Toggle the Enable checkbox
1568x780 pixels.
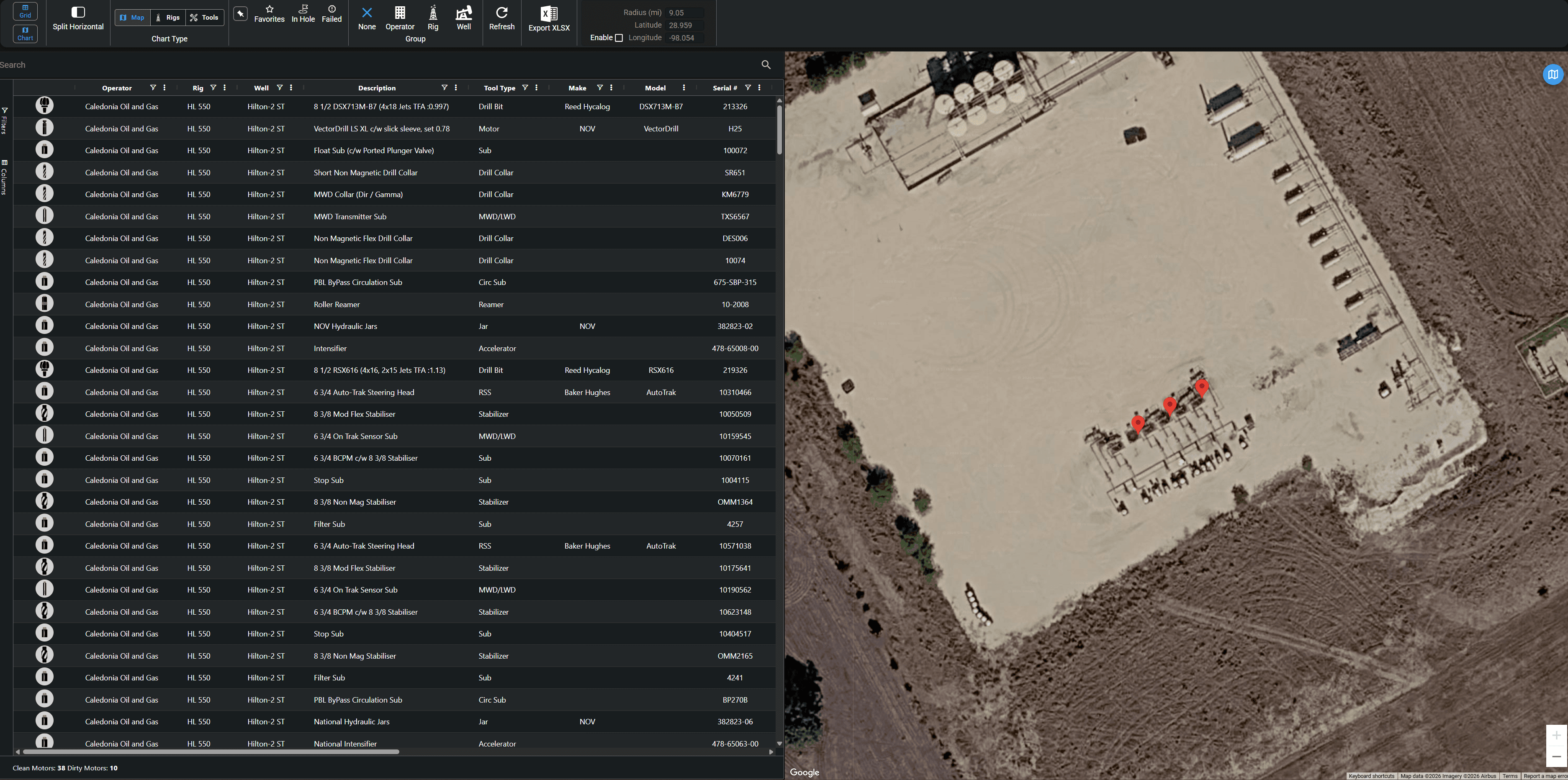[619, 38]
